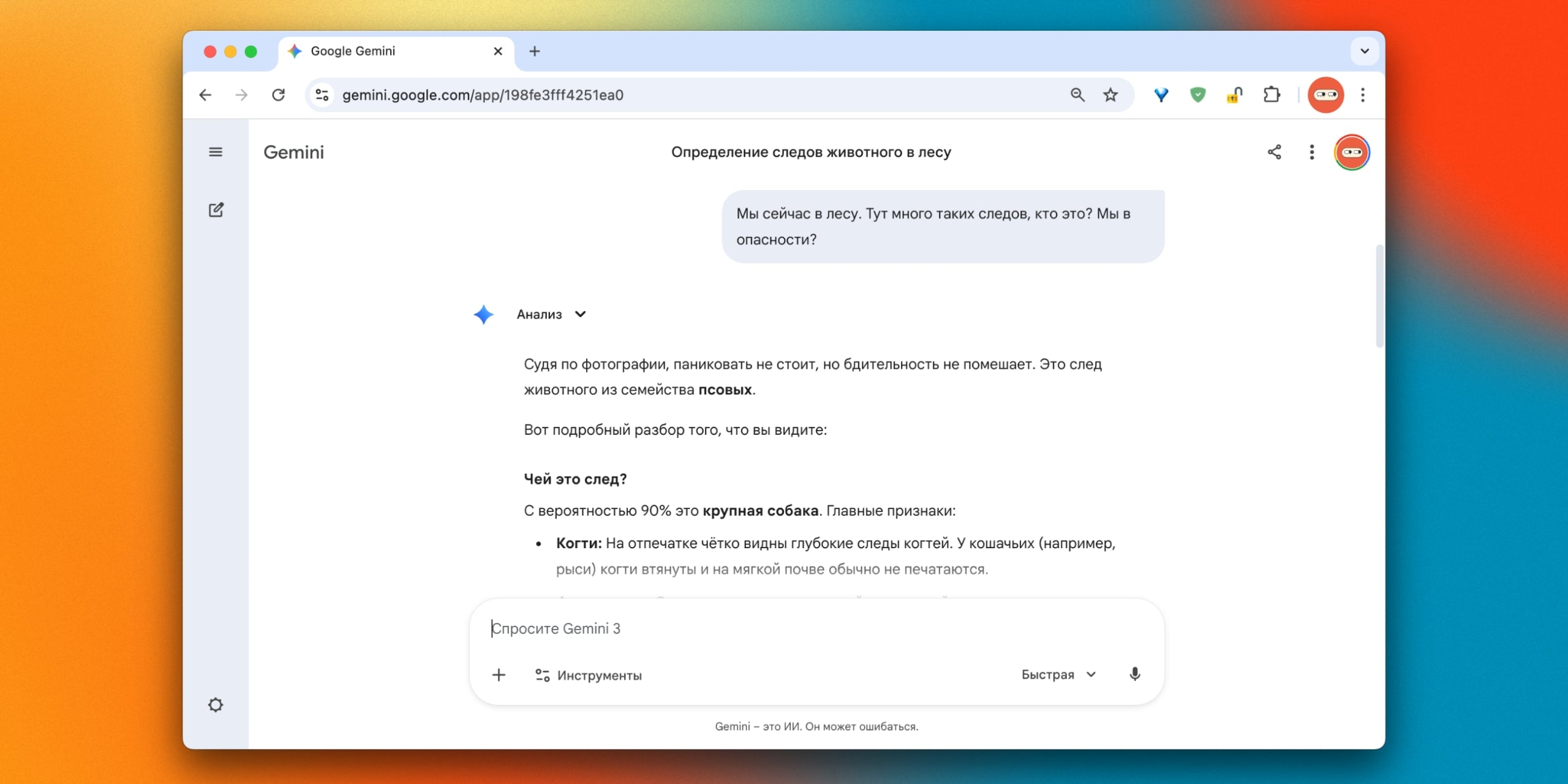The height and width of the screenshot is (784, 1568).
Task: Click the conversation vertical scrollbar
Action: click(1379, 297)
